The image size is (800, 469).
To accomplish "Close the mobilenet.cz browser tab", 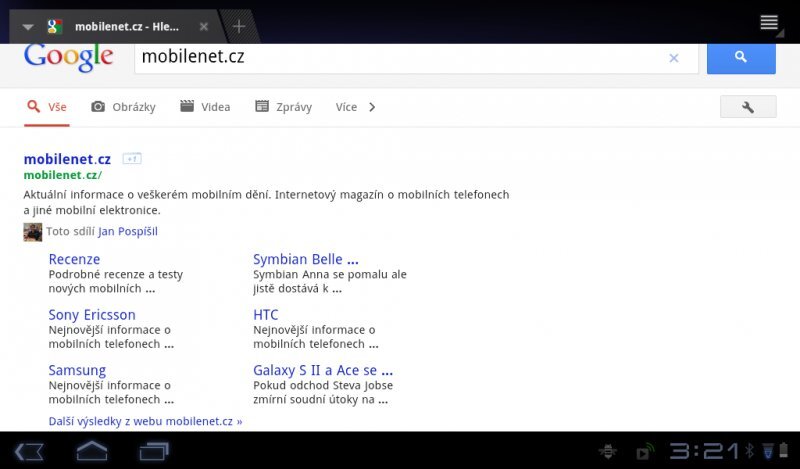I will point(204,26).
